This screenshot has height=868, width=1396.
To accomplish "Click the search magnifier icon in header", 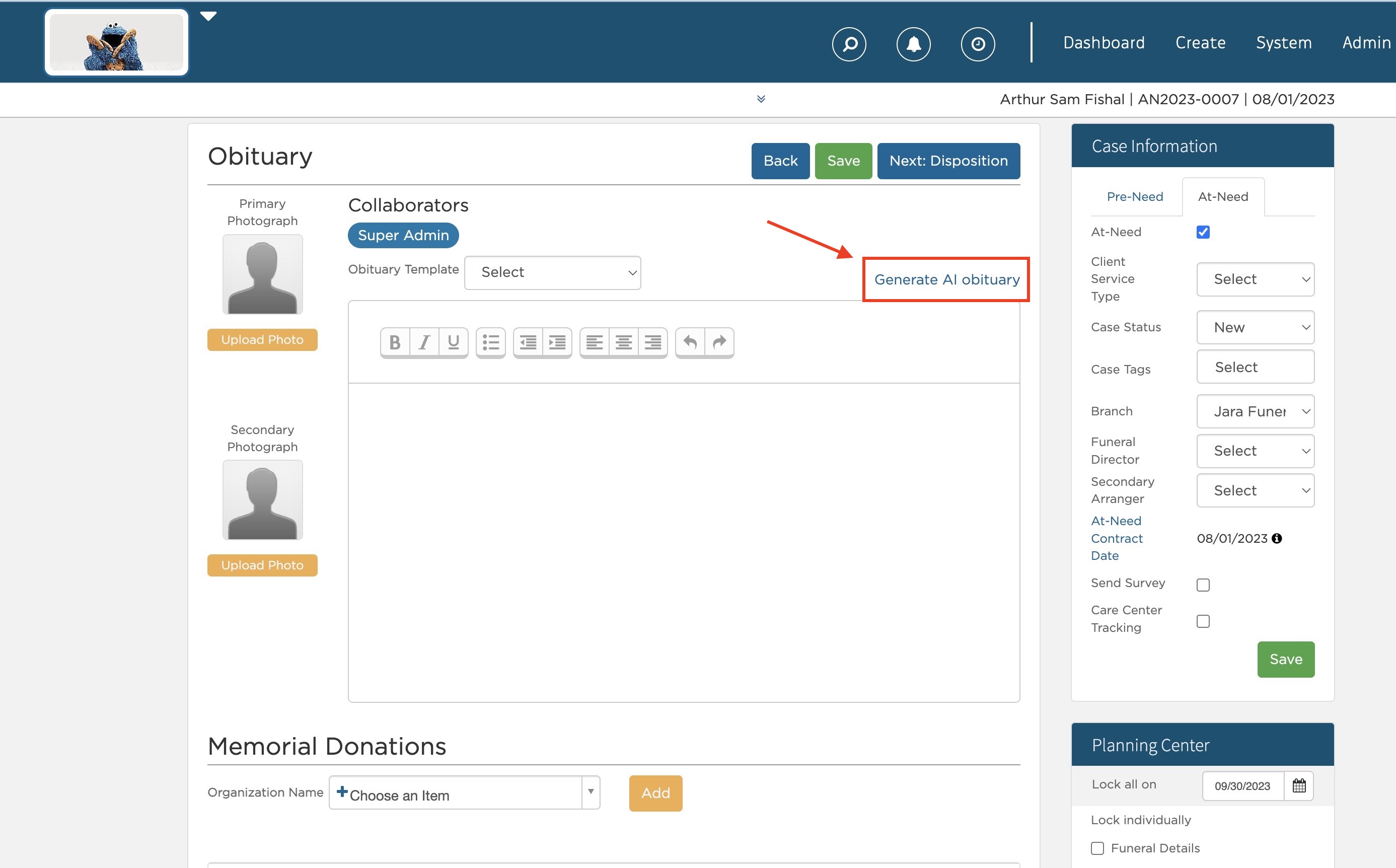I will point(849,44).
